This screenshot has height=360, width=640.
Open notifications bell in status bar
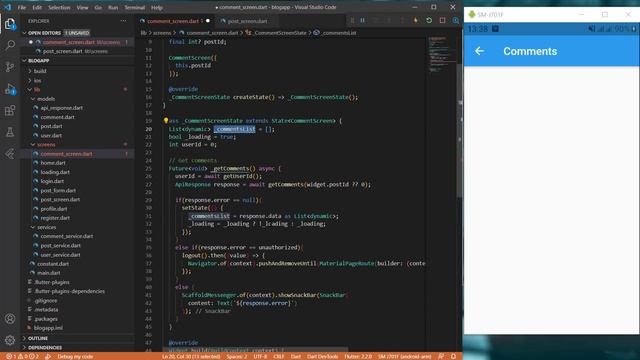coord(453,356)
